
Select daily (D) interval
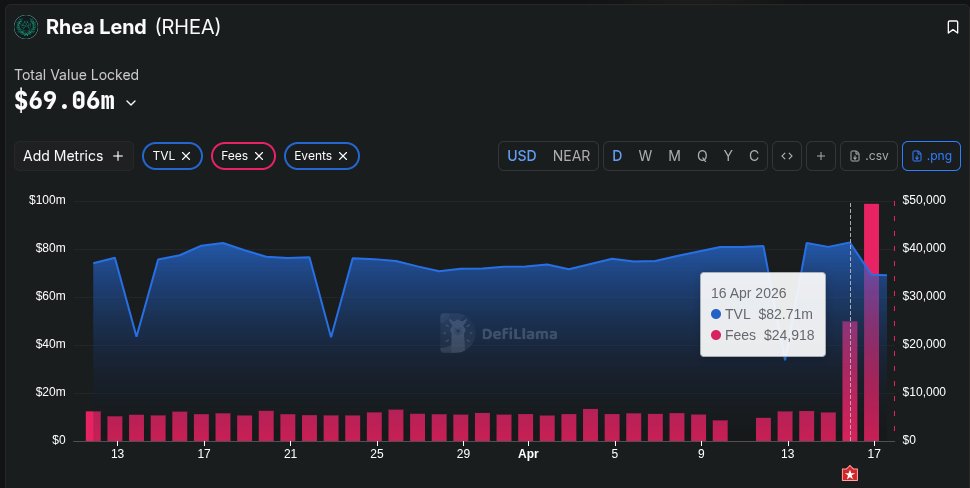[617, 156]
